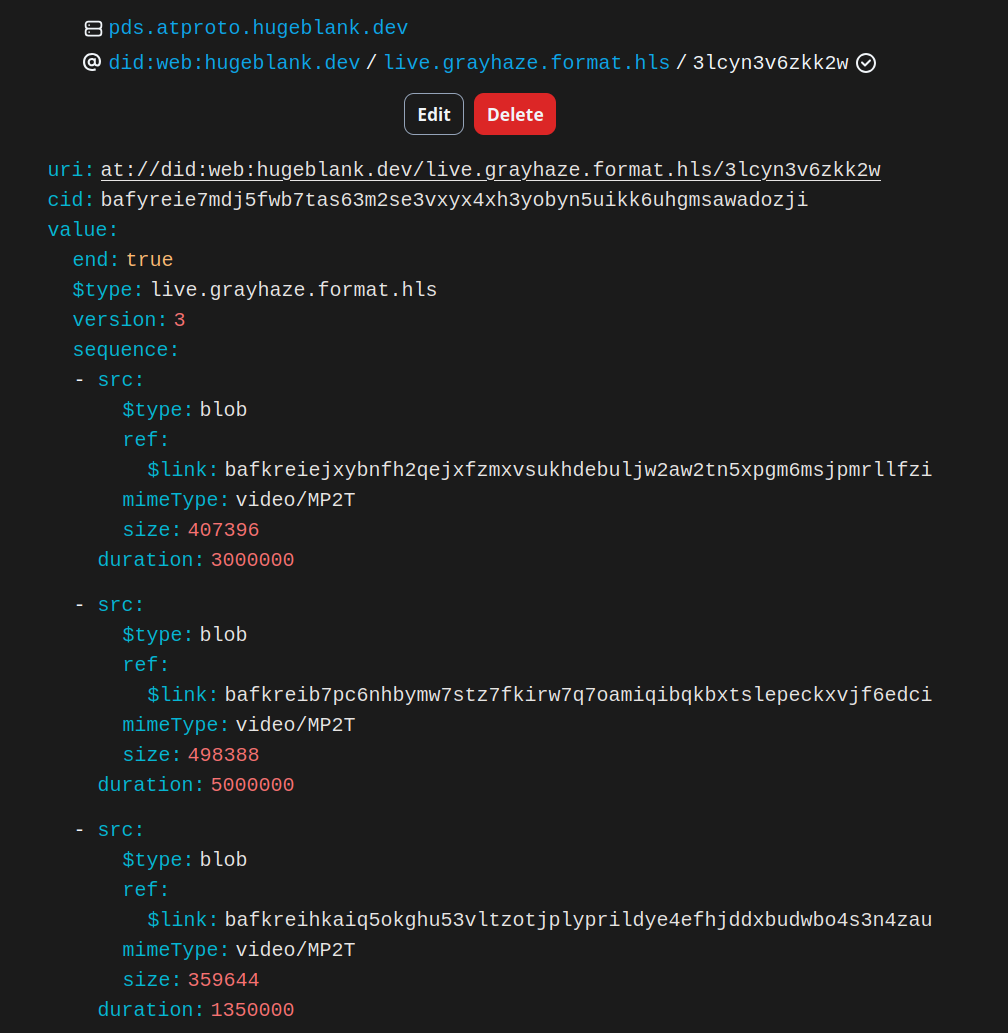Follow the underlined at:// URI link
Screen dimensions: 1008x1033
coord(490,170)
